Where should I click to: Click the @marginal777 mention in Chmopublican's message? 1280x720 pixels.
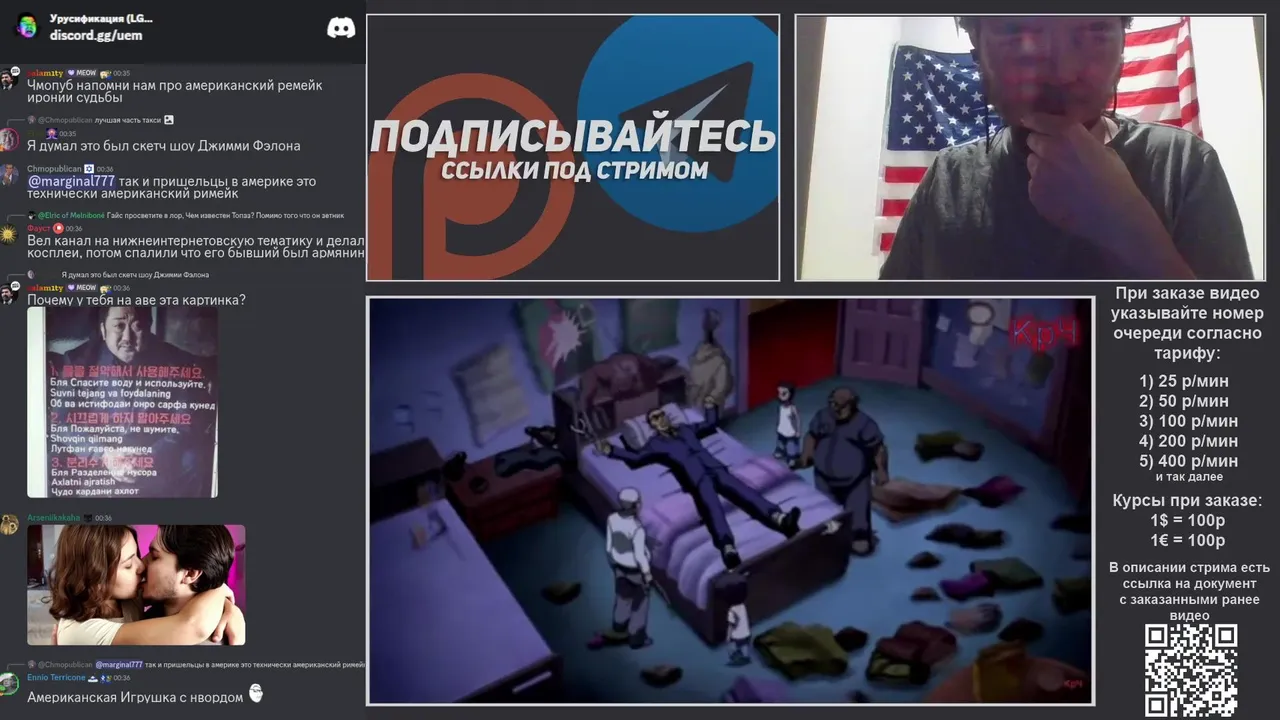coord(71,181)
